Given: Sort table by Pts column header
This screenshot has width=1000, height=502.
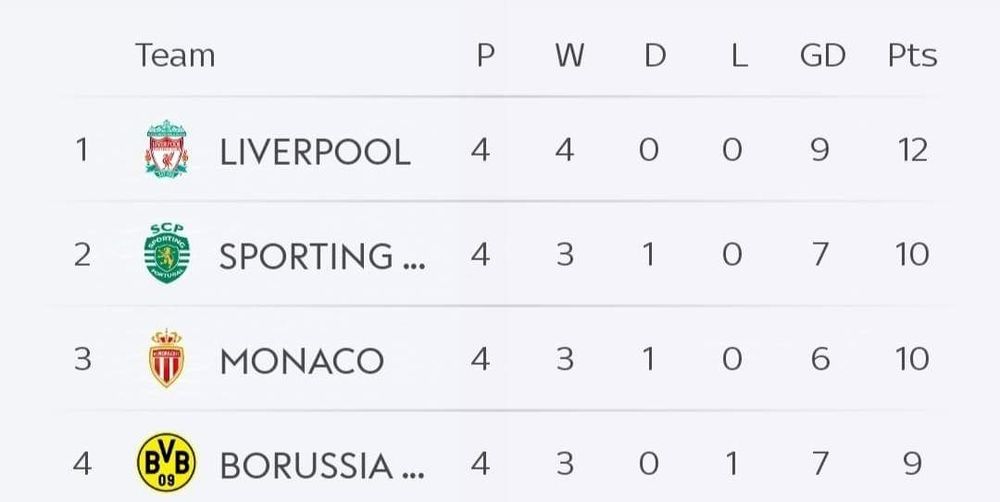Looking at the screenshot, I should pos(912,55).
